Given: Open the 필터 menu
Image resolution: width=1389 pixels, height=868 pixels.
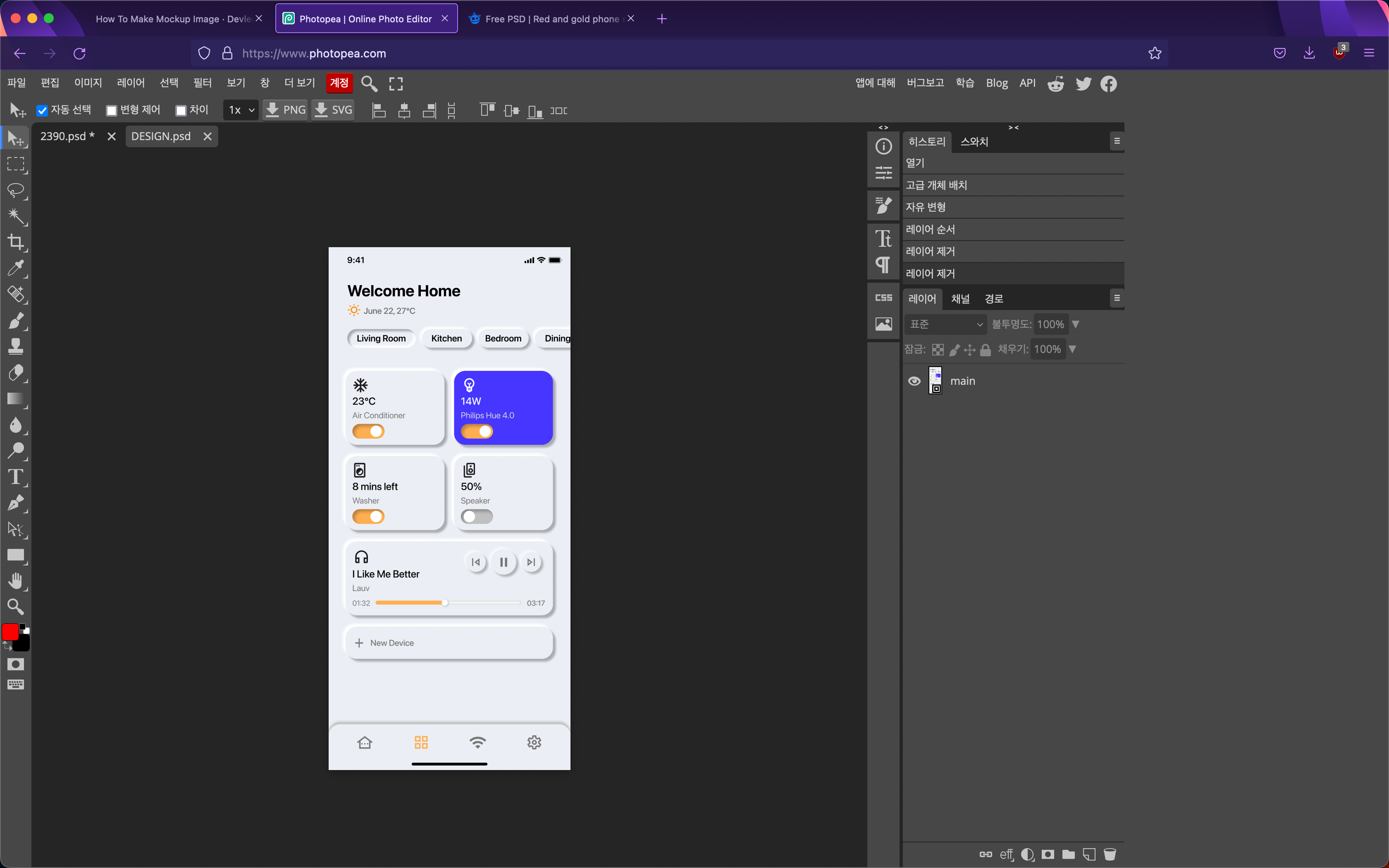Looking at the screenshot, I should [203, 83].
